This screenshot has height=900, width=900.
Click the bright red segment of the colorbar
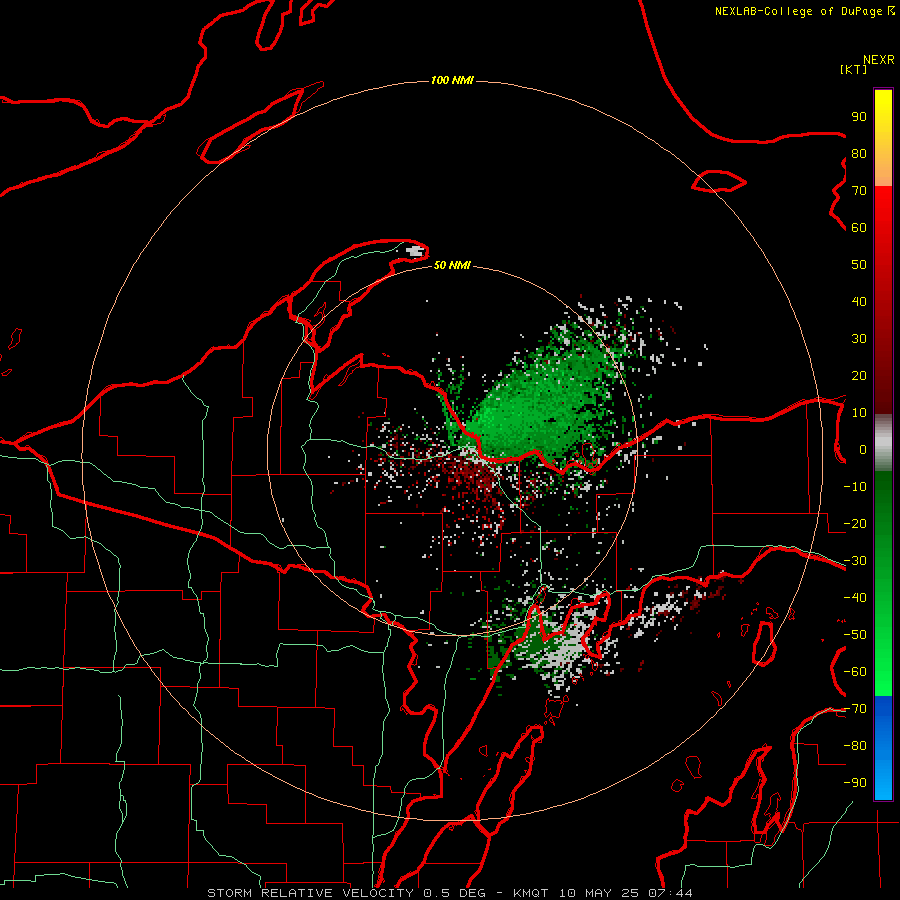coord(883,300)
